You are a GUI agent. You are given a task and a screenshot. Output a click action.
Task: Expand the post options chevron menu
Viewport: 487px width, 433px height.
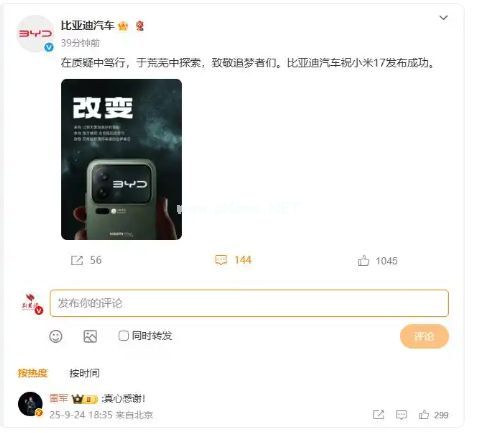pos(443,18)
